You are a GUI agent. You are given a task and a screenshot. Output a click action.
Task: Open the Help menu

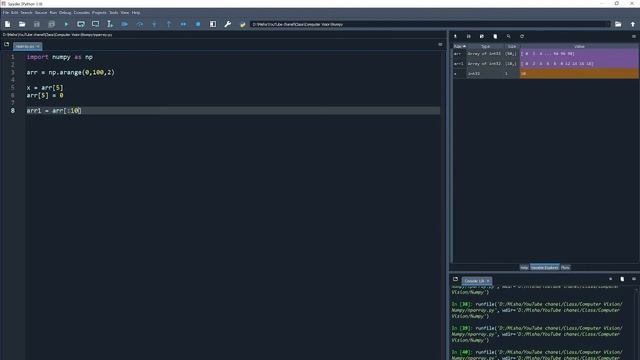click(136, 13)
